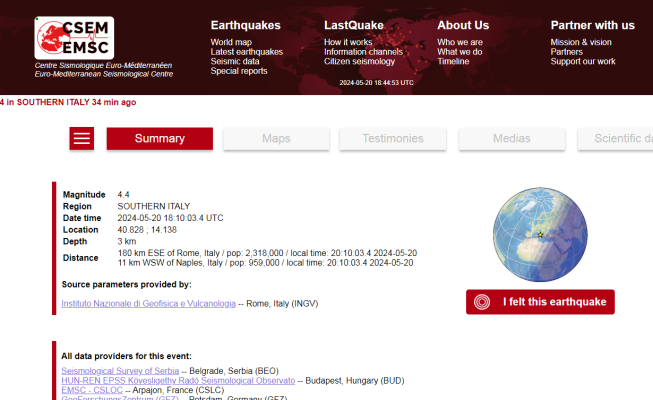
Task: Open the hamburger menu button
Action: pyautogui.click(x=82, y=139)
